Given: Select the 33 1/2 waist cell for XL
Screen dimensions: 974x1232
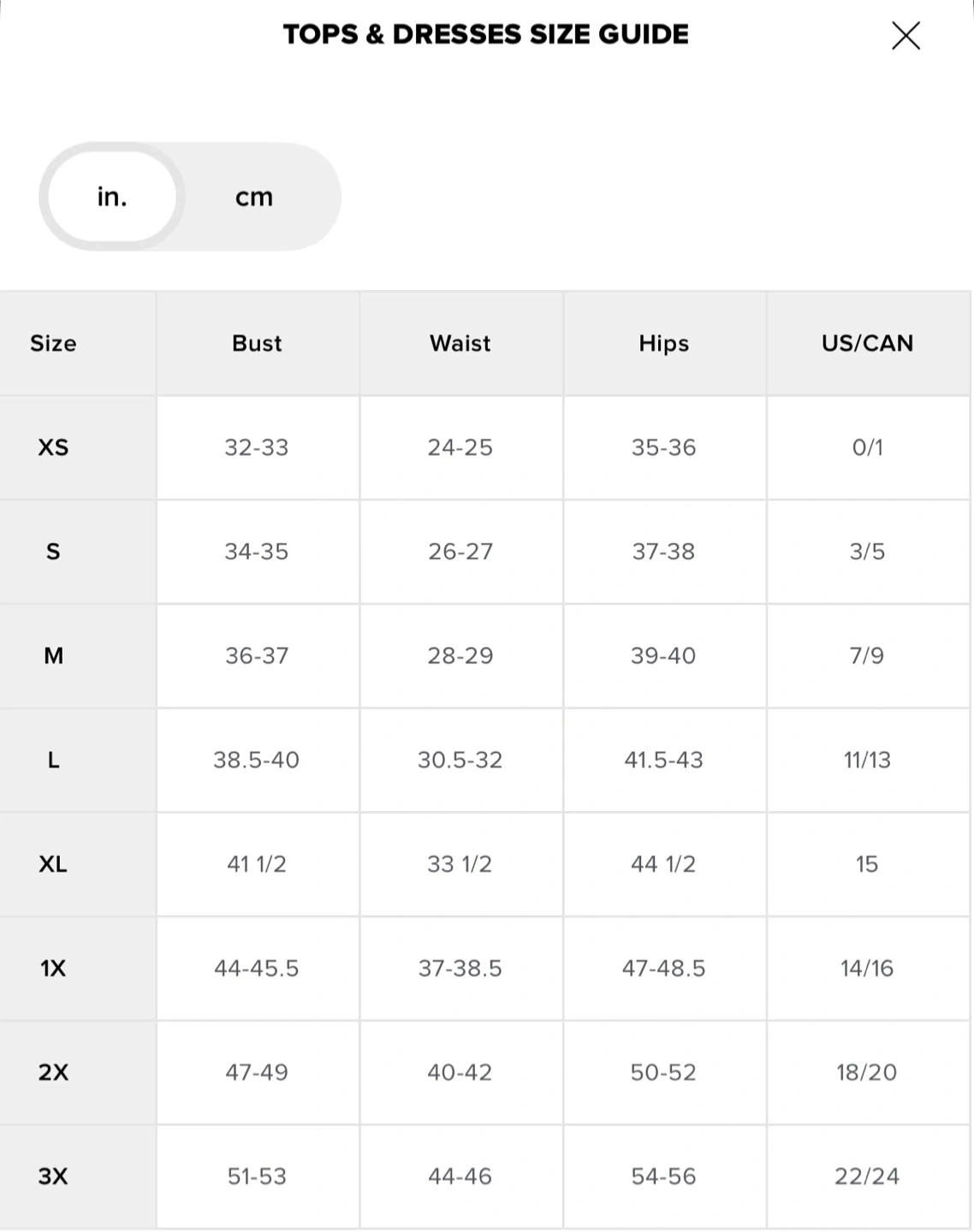Looking at the screenshot, I should click(x=460, y=864).
